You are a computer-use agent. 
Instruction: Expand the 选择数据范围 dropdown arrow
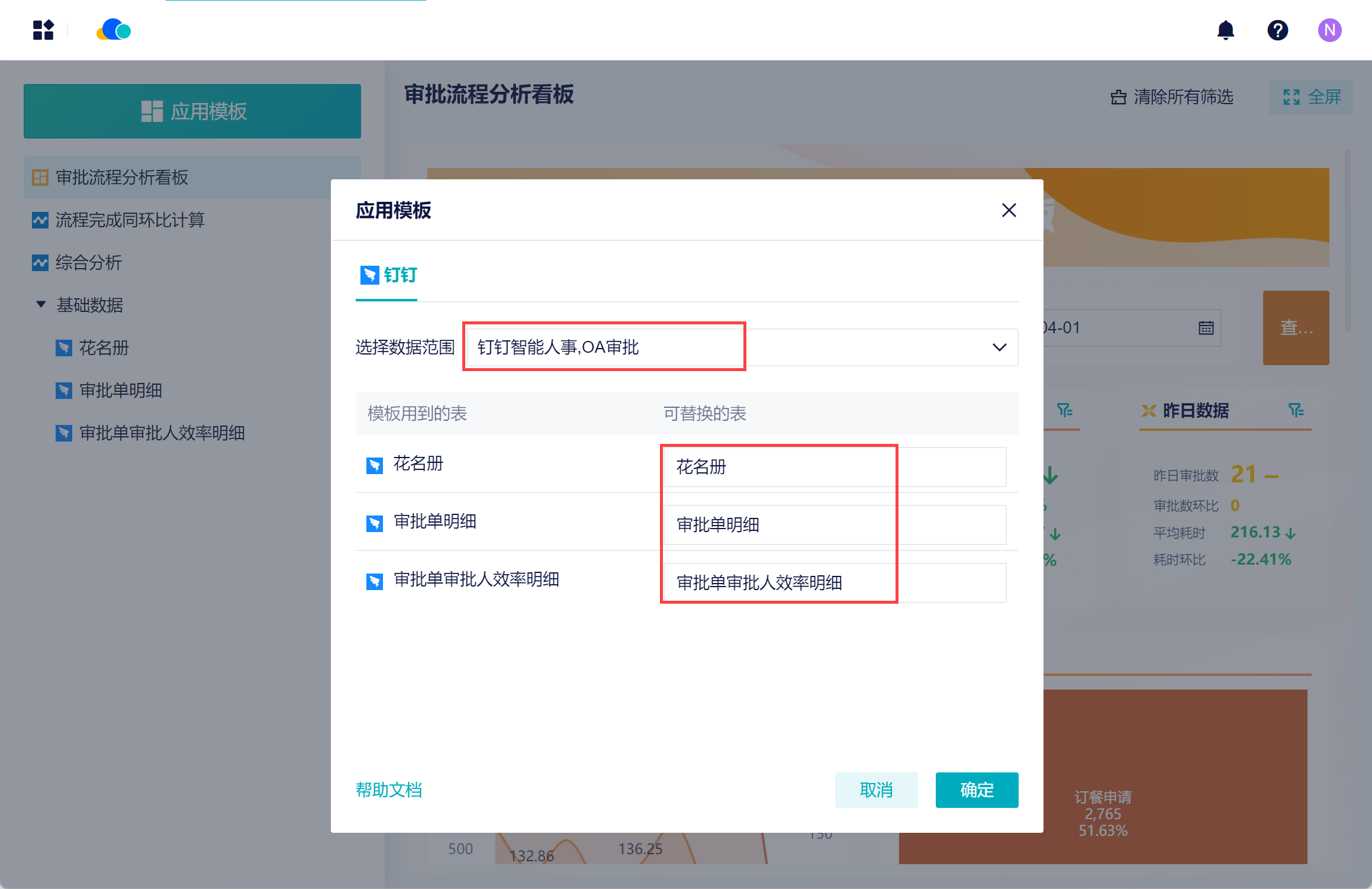999,347
